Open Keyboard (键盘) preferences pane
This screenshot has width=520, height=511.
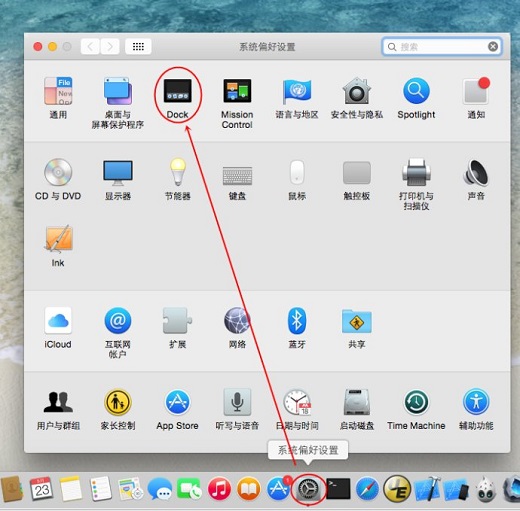[237, 183]
